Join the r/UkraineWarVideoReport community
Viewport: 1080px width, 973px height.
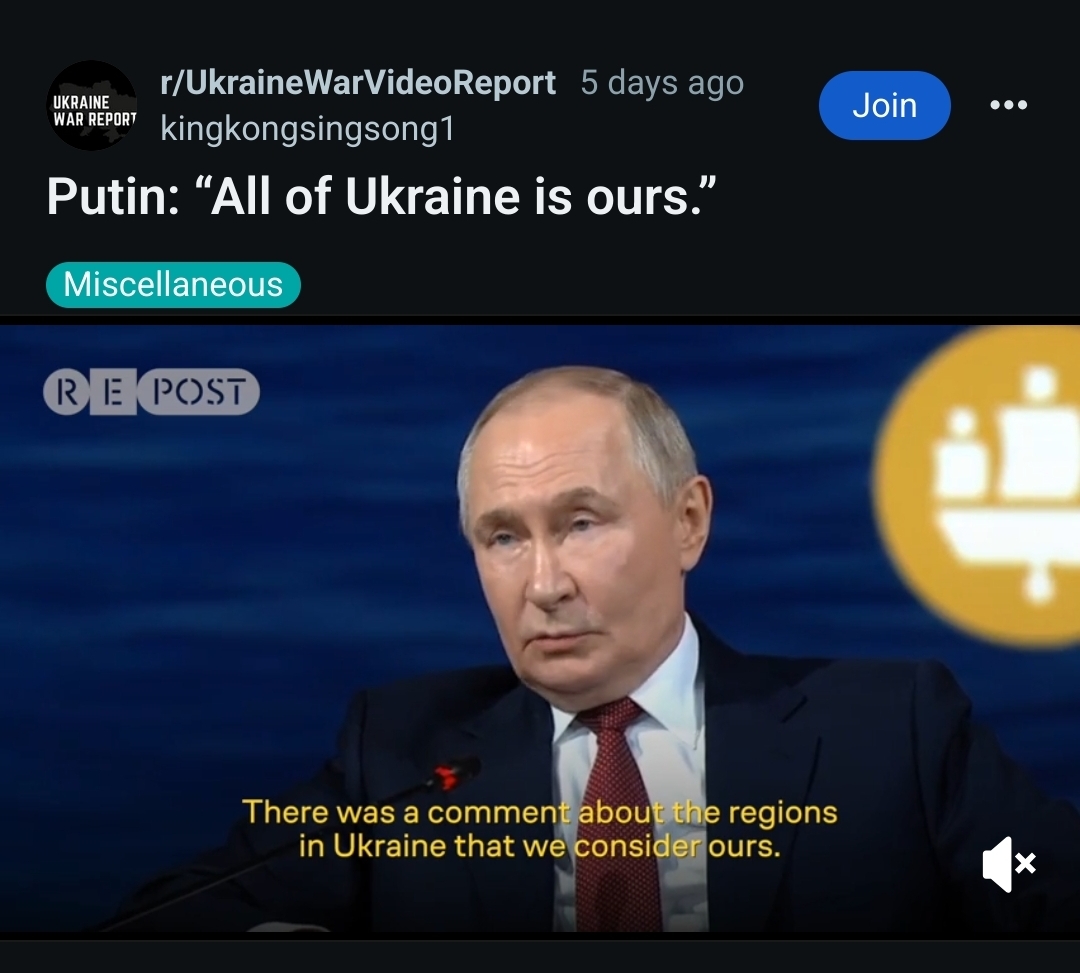click(884, 105)
